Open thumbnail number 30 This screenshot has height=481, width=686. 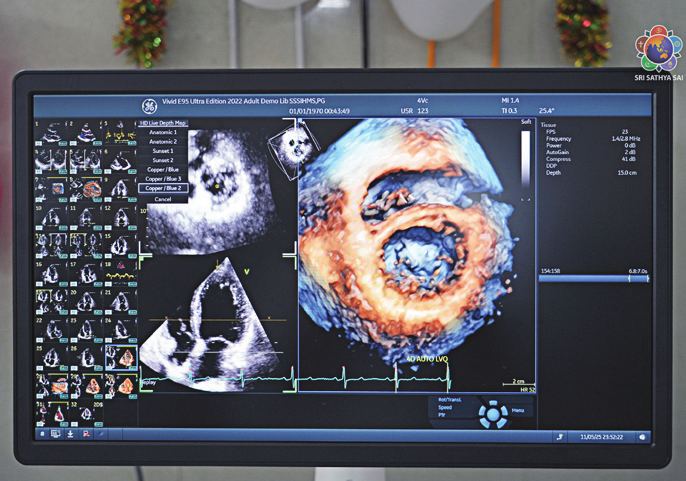coord(121,386)
